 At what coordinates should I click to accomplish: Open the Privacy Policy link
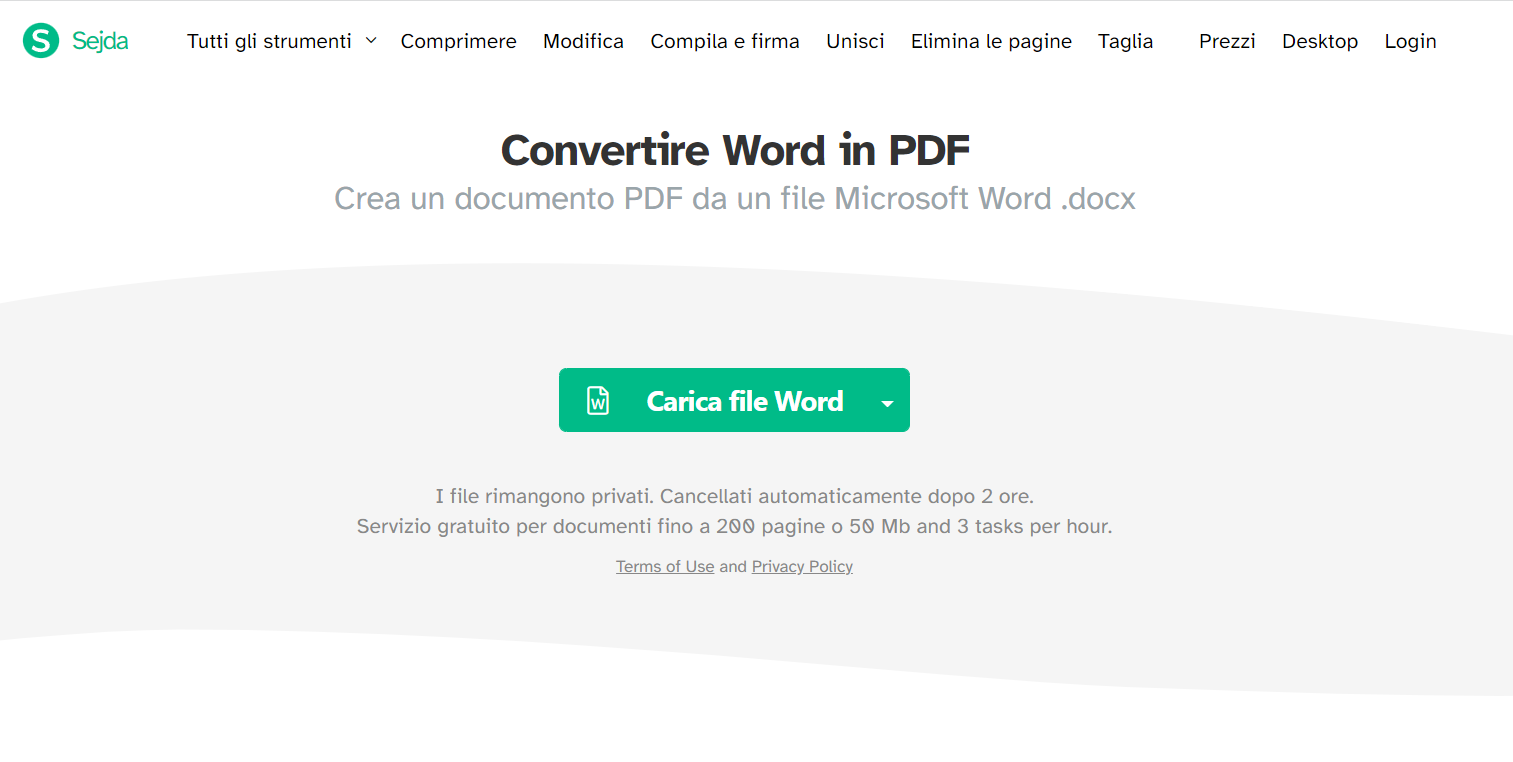[802, 567]
